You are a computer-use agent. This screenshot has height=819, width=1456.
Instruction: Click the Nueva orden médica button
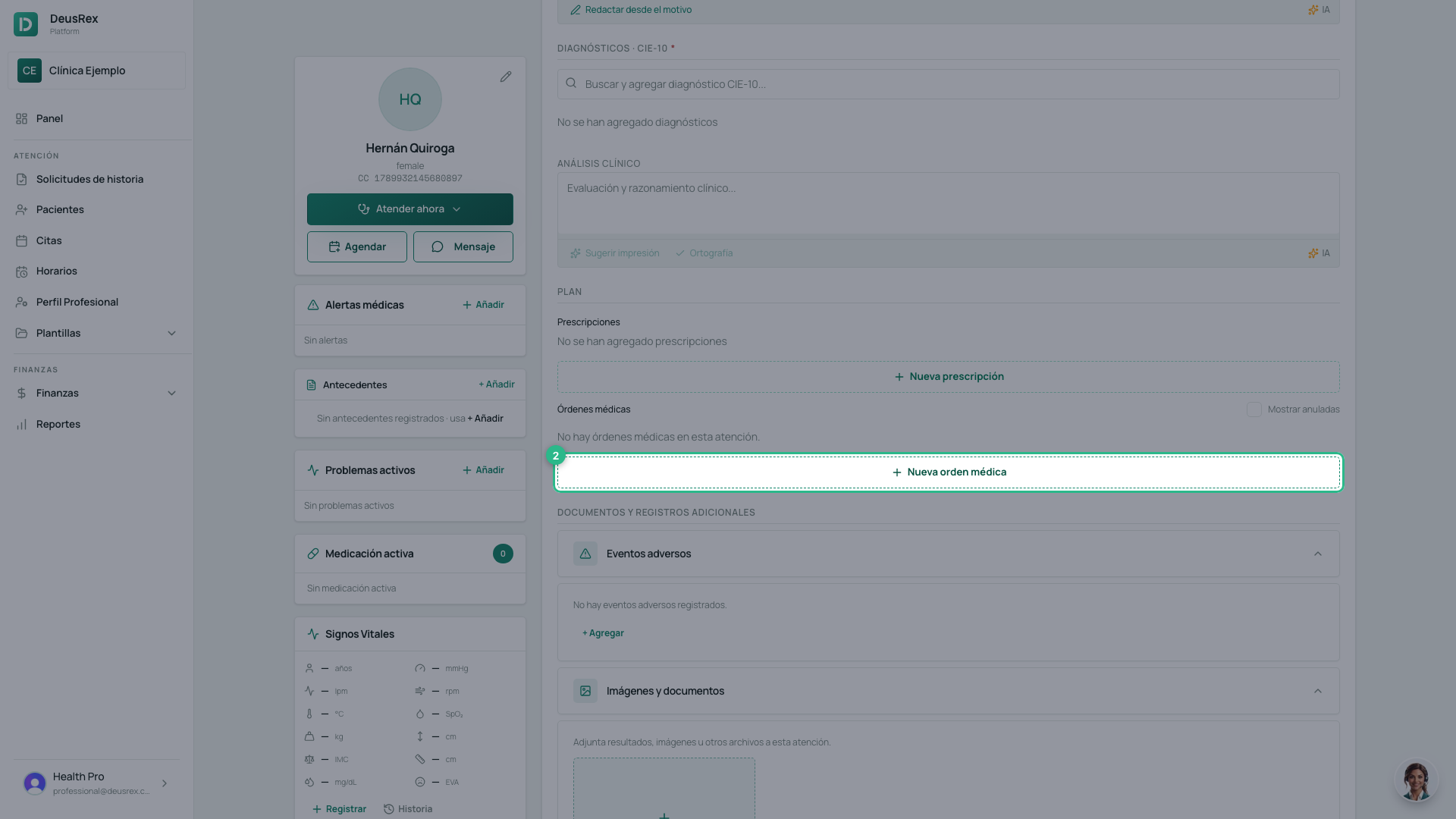click(x=949, y=472)
